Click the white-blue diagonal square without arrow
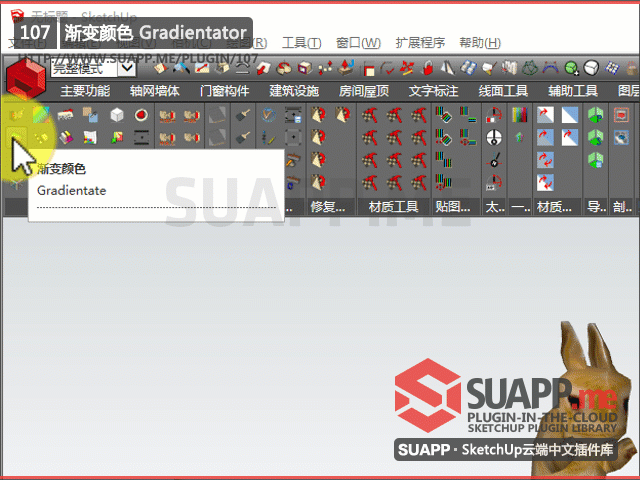Viewport: 640px width, 480px height. tap(569, 115)
